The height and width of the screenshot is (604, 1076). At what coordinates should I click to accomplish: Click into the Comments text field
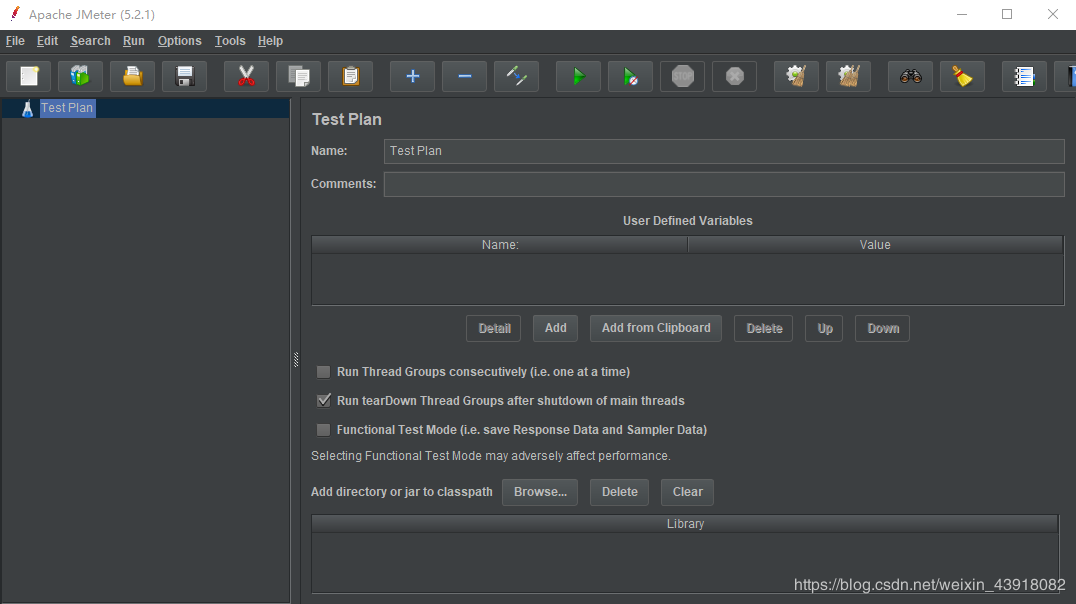pyautogui.click(x=724, y=184)
